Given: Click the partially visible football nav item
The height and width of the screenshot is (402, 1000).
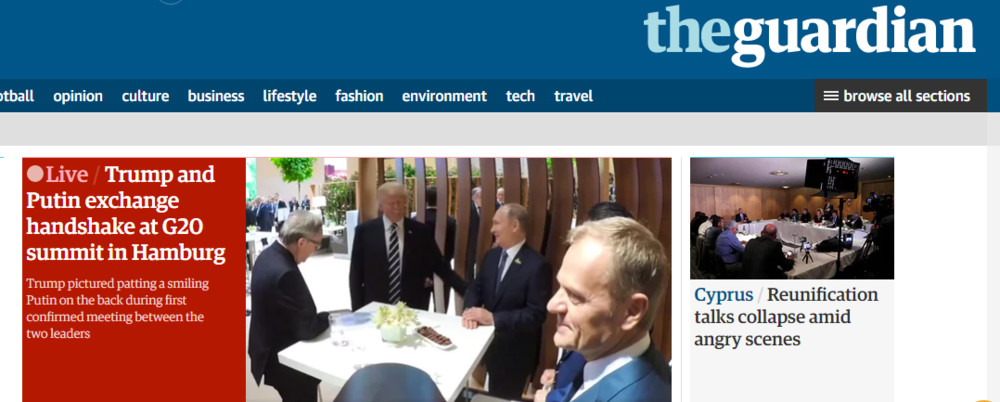Looking at the screenshot, I should [17, 96].
